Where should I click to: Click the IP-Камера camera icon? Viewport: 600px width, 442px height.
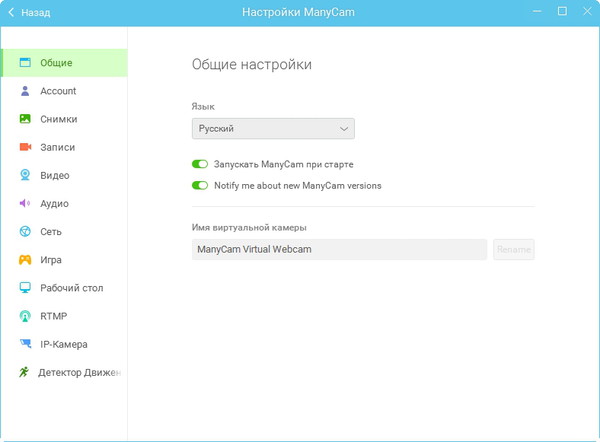tap(25, 344)
